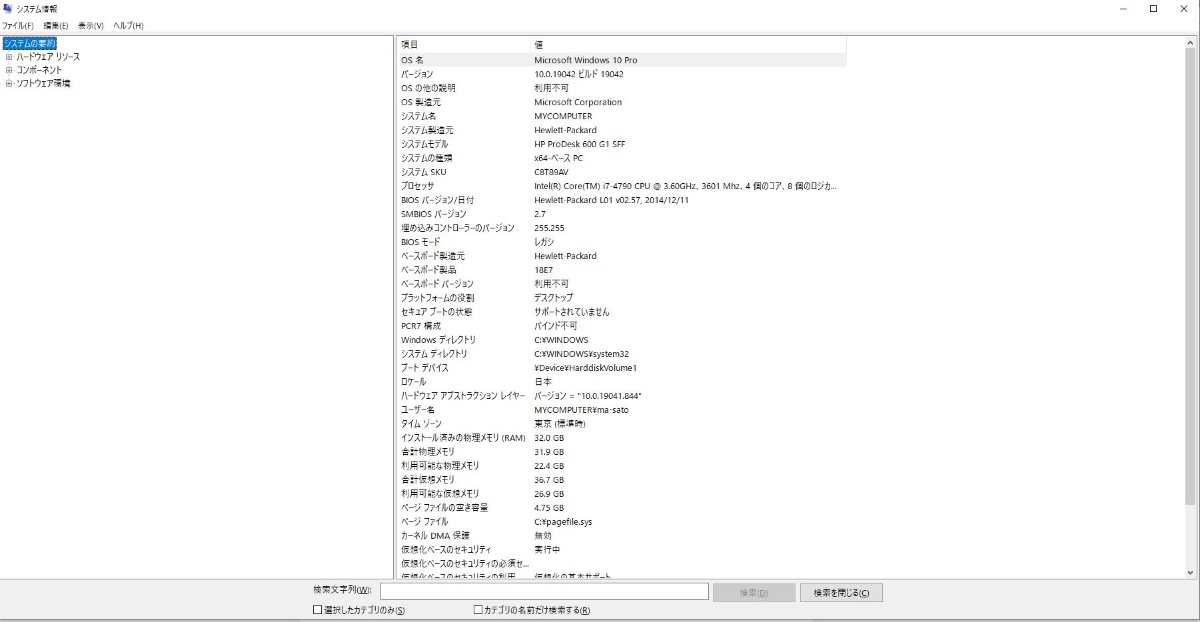The image size is (1200, 622).
Task: Expand the ハードウェア リソース node
Action: 9,57
